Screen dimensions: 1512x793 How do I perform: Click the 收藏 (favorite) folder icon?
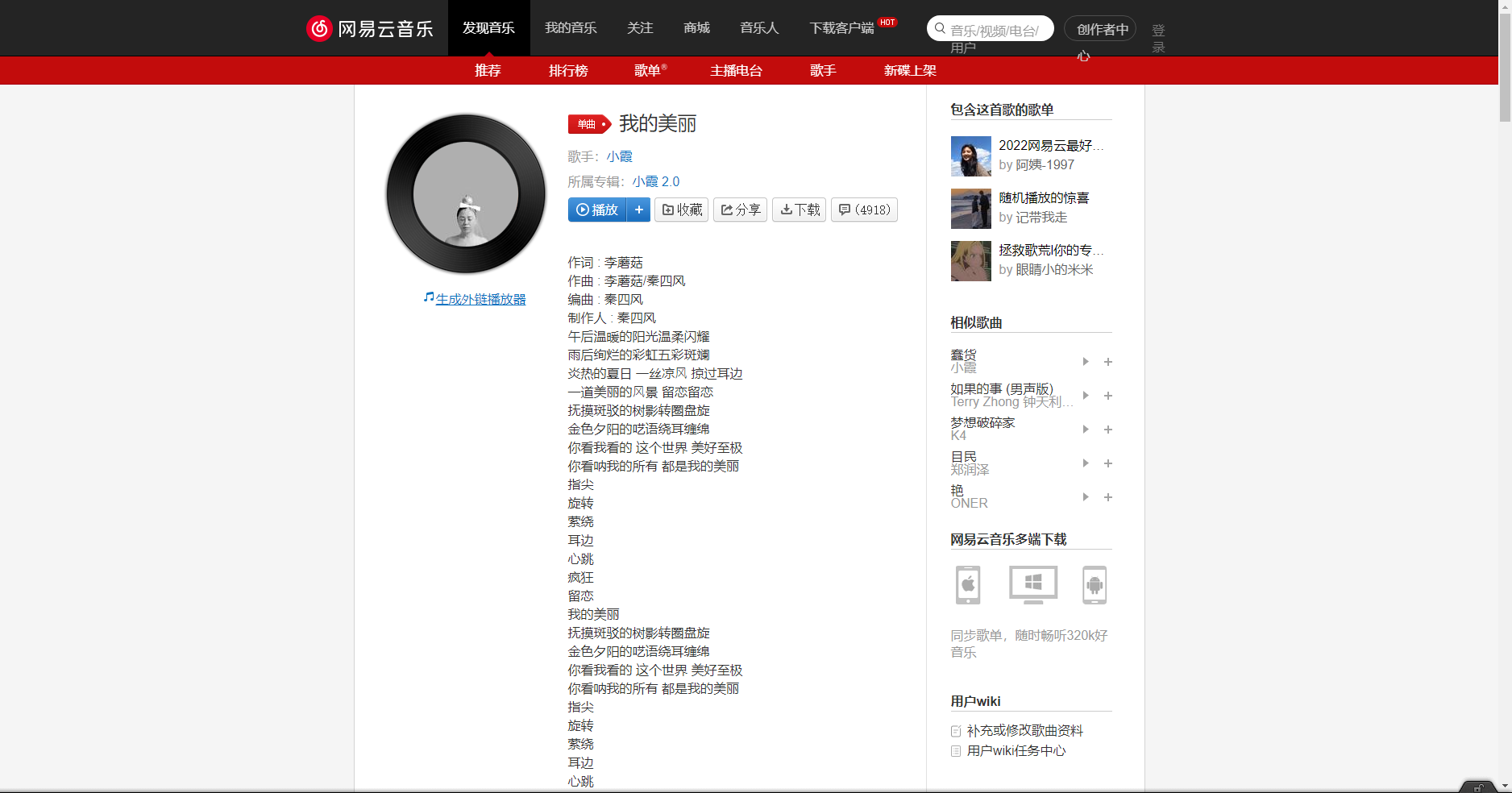pos(669,210)
